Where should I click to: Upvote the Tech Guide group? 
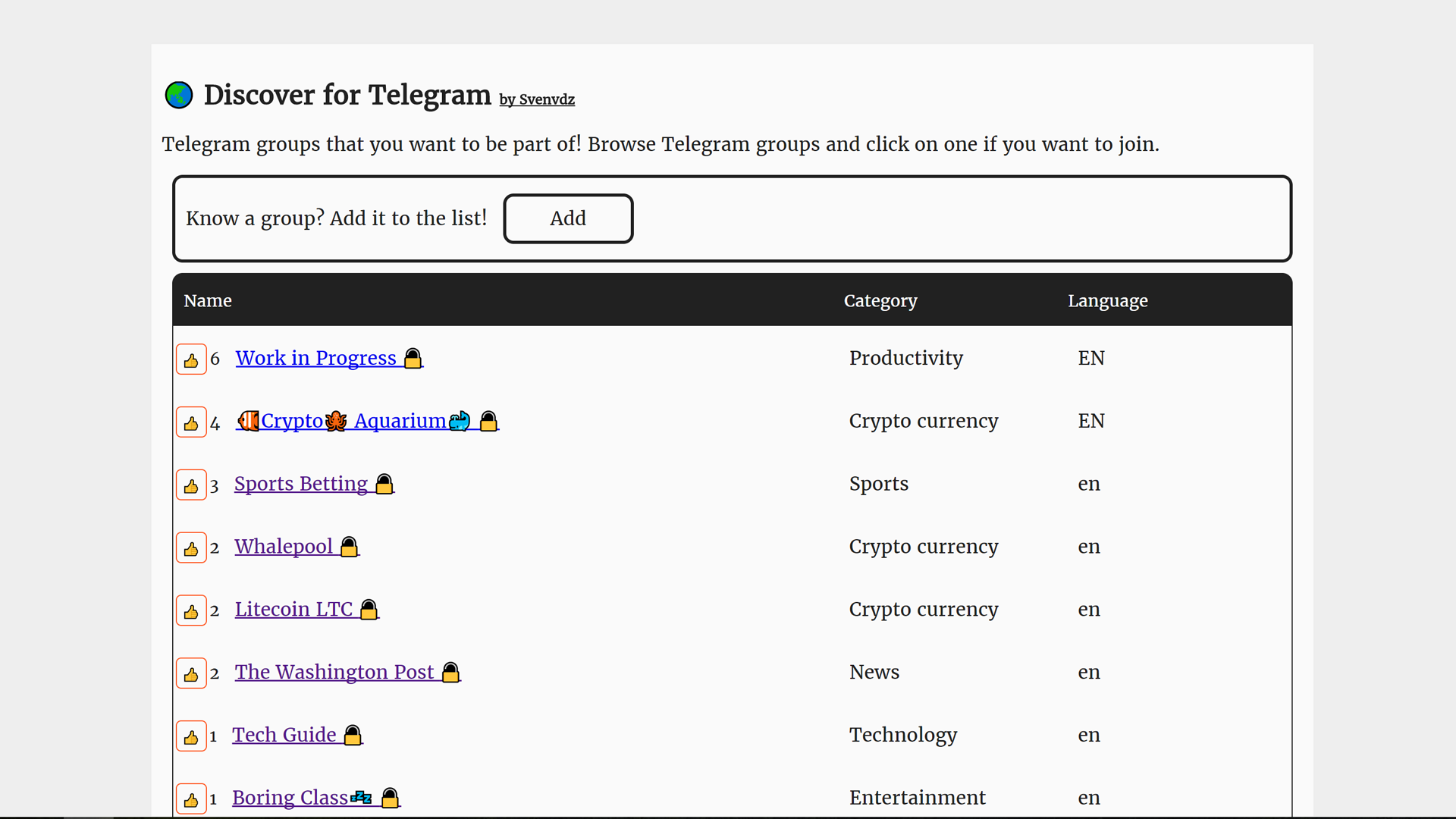click(190, 736)
